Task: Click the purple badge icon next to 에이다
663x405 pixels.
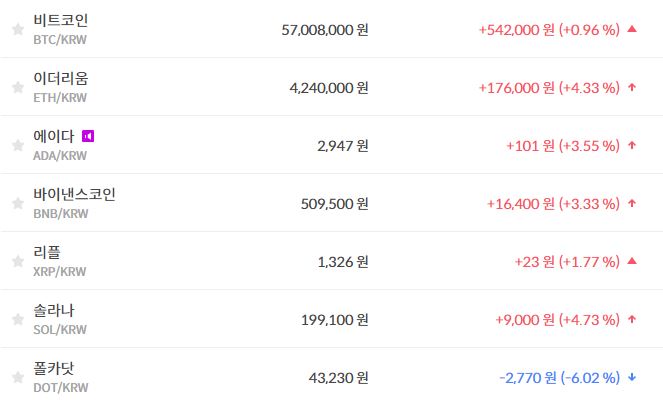Action: pos(88,136)
